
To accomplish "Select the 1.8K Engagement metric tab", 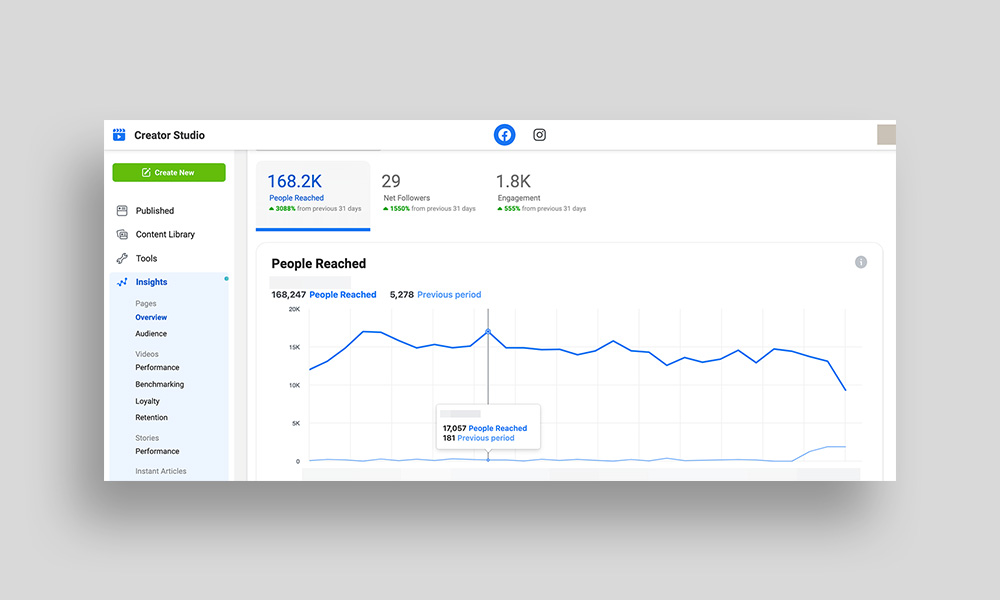I will 541,194.
